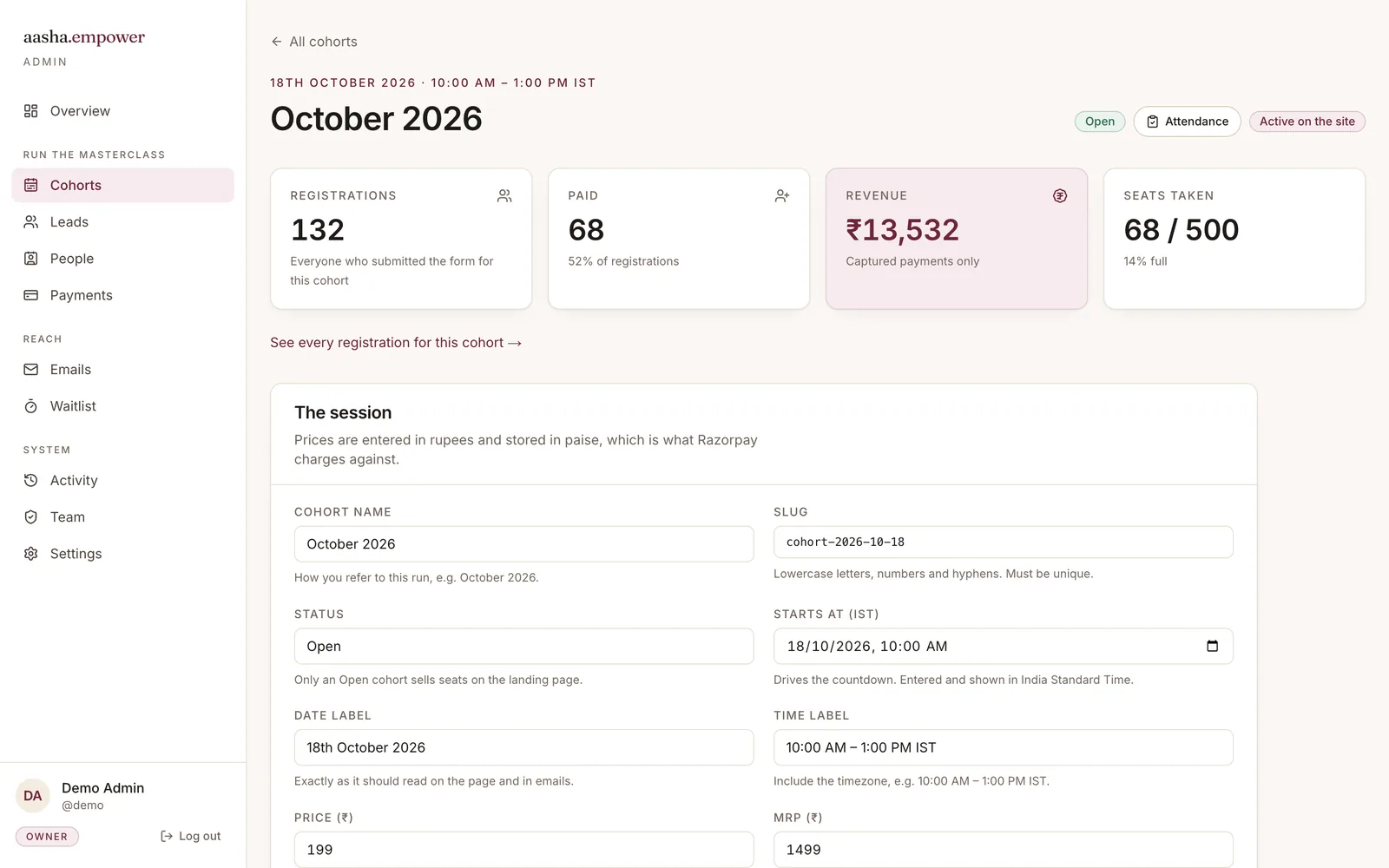1389x868 pixels.
Task: Click the back arrow beside All cohorts
Action: [276, 42]
